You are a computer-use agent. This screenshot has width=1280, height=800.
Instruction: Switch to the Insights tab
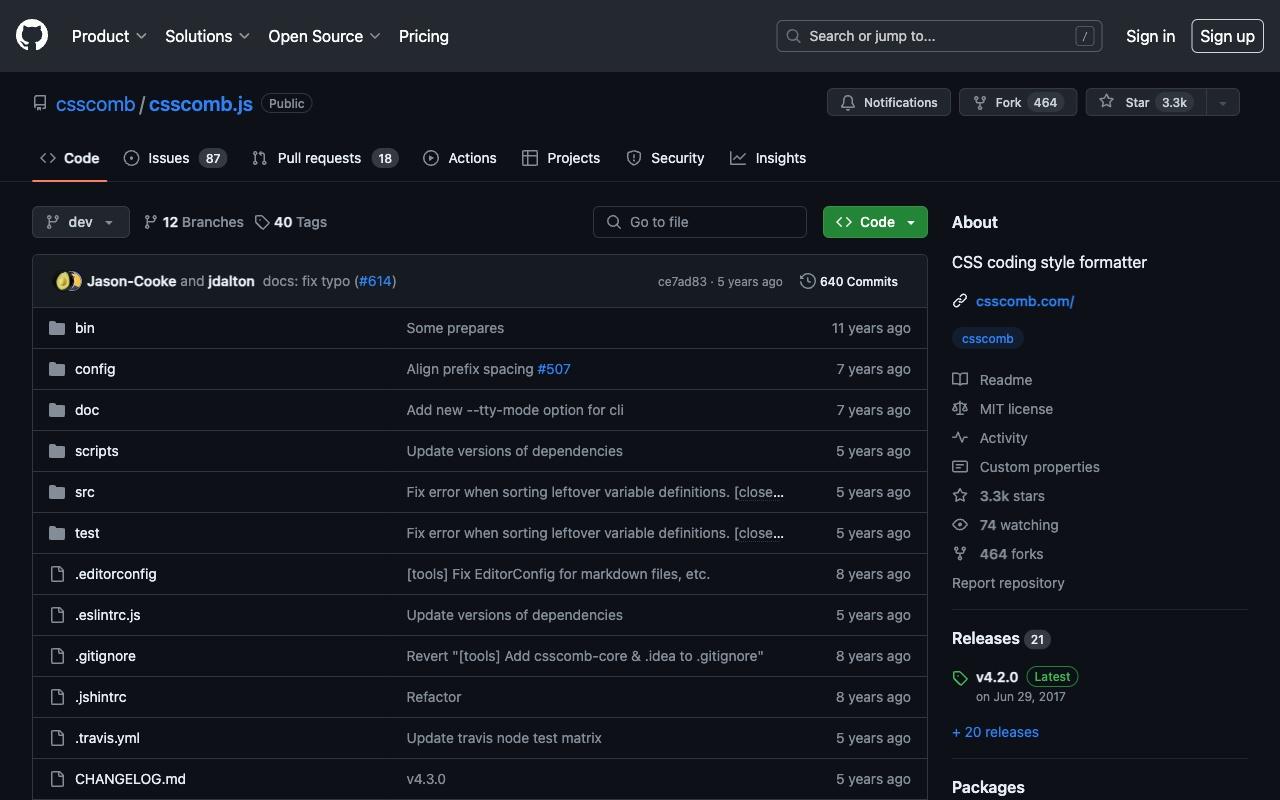(x=768, y=158)
